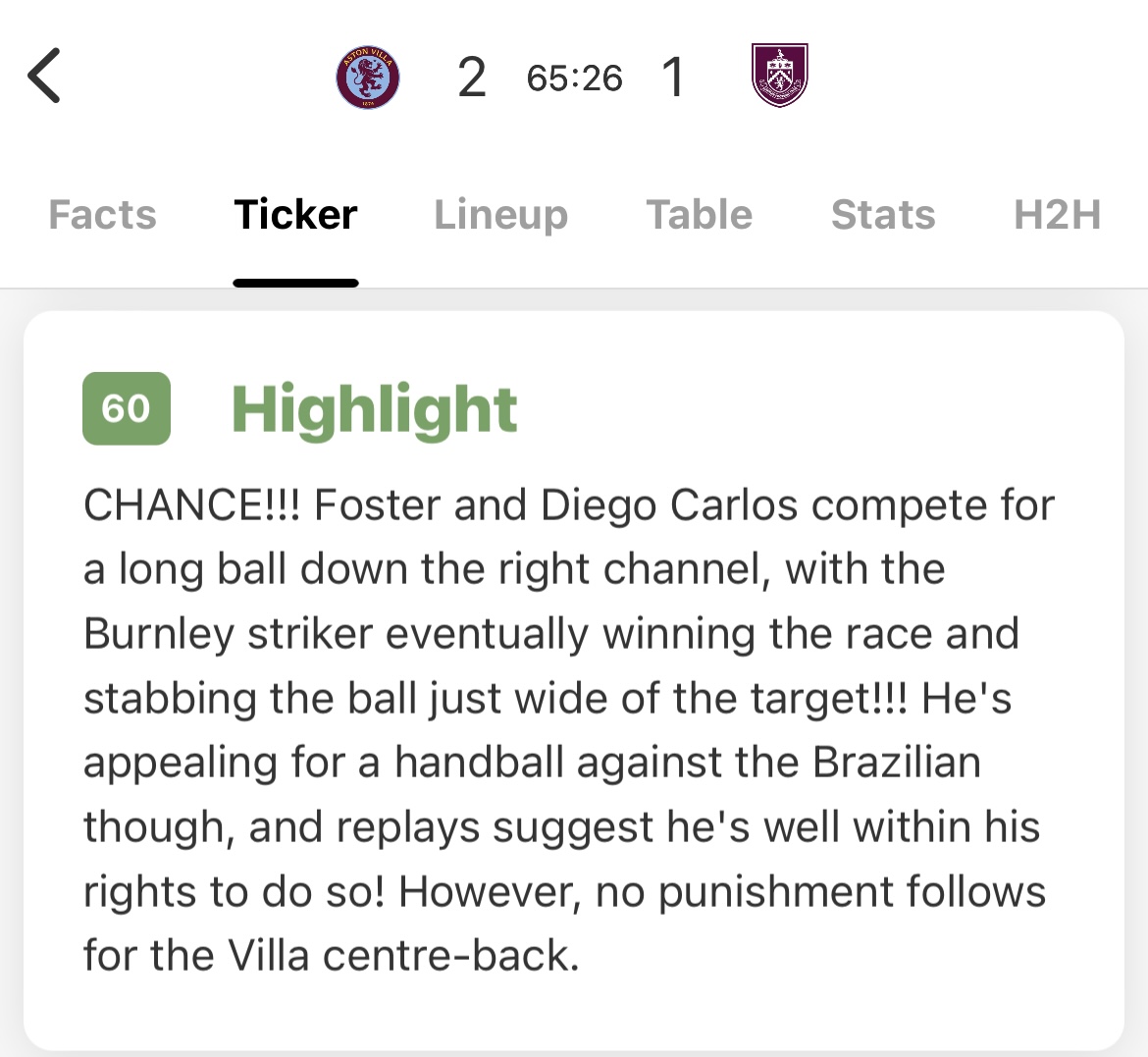Tap the black underline beneath Ticker

[x=295, y=283]
